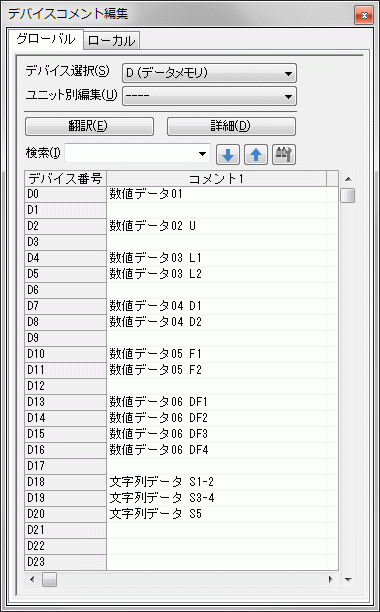This screenshot has width=380, height=612.
Task: Open search settings binoculars icon
Action: pos(284,155)
